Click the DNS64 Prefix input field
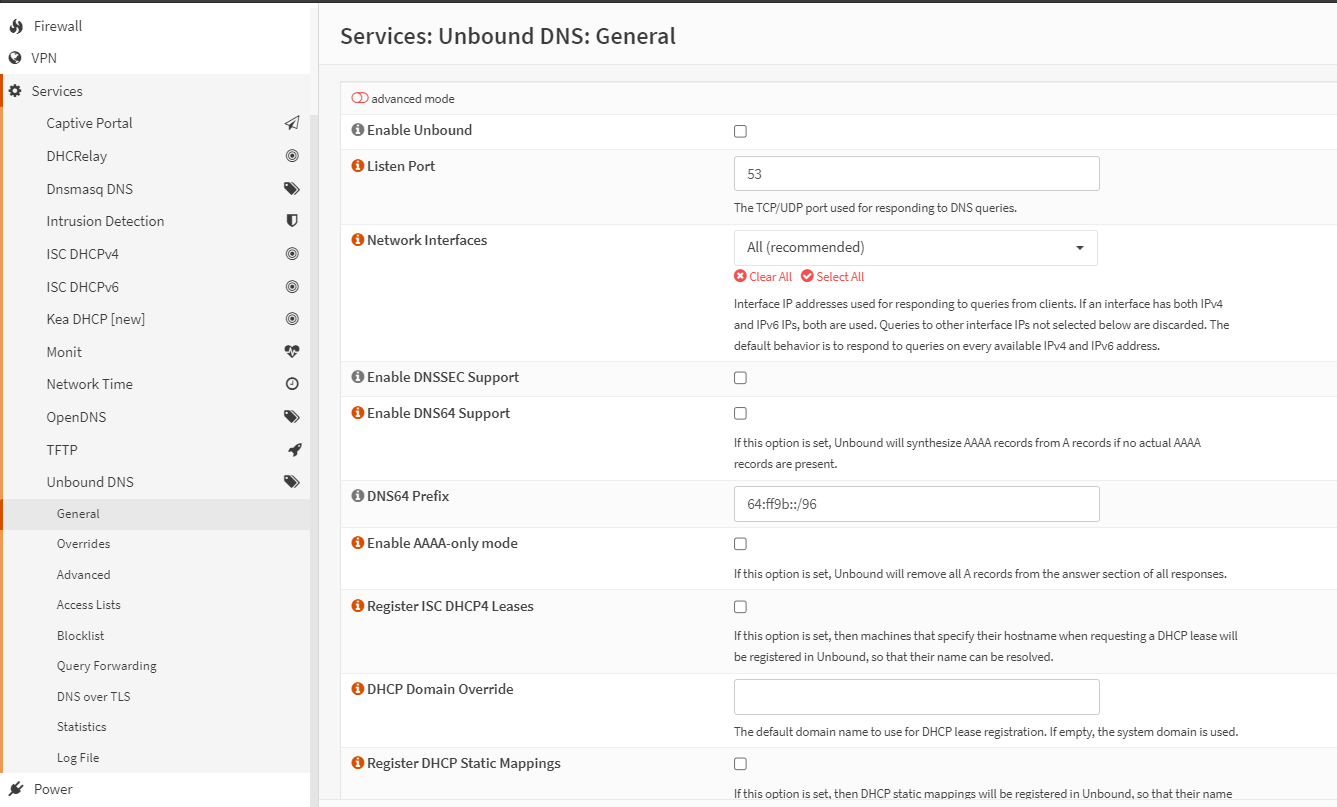This screenshot has width=1337, height=807. (x=917, y=504)
